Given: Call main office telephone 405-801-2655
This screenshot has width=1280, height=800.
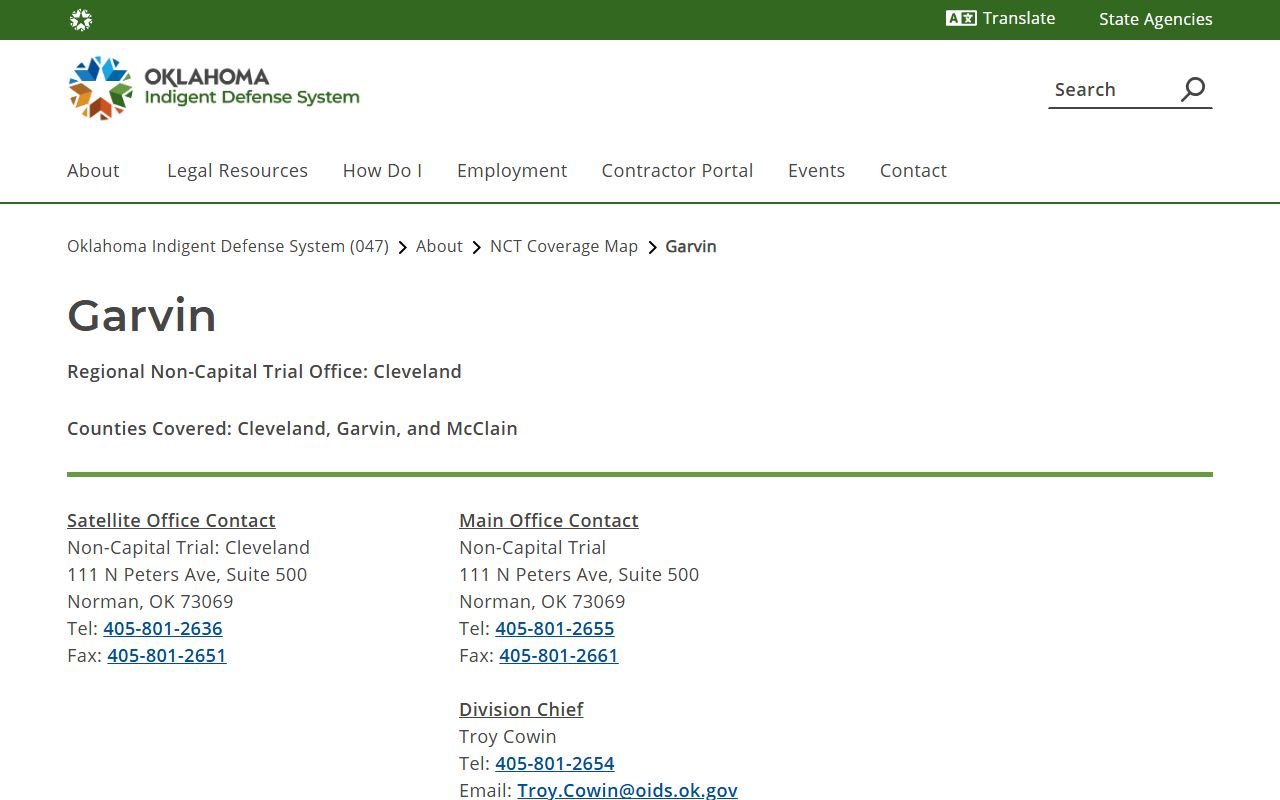Looking at the screenshot, I should pyautogui.click(x=555, y=628).
